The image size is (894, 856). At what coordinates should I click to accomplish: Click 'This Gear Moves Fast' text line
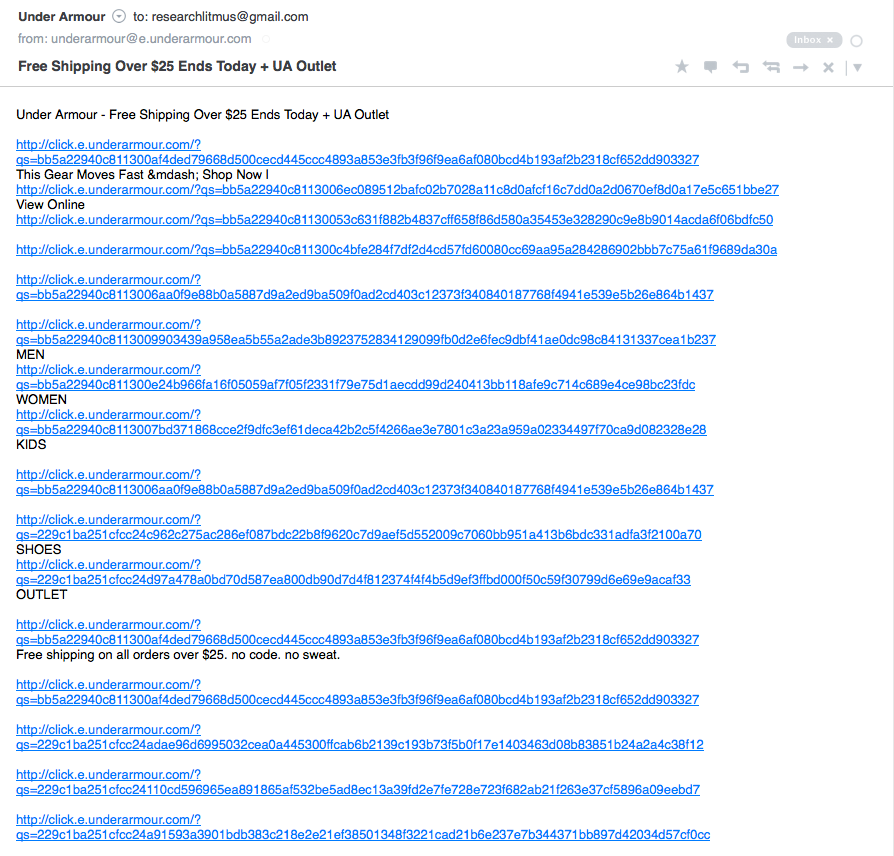click(x=143, y=175)
